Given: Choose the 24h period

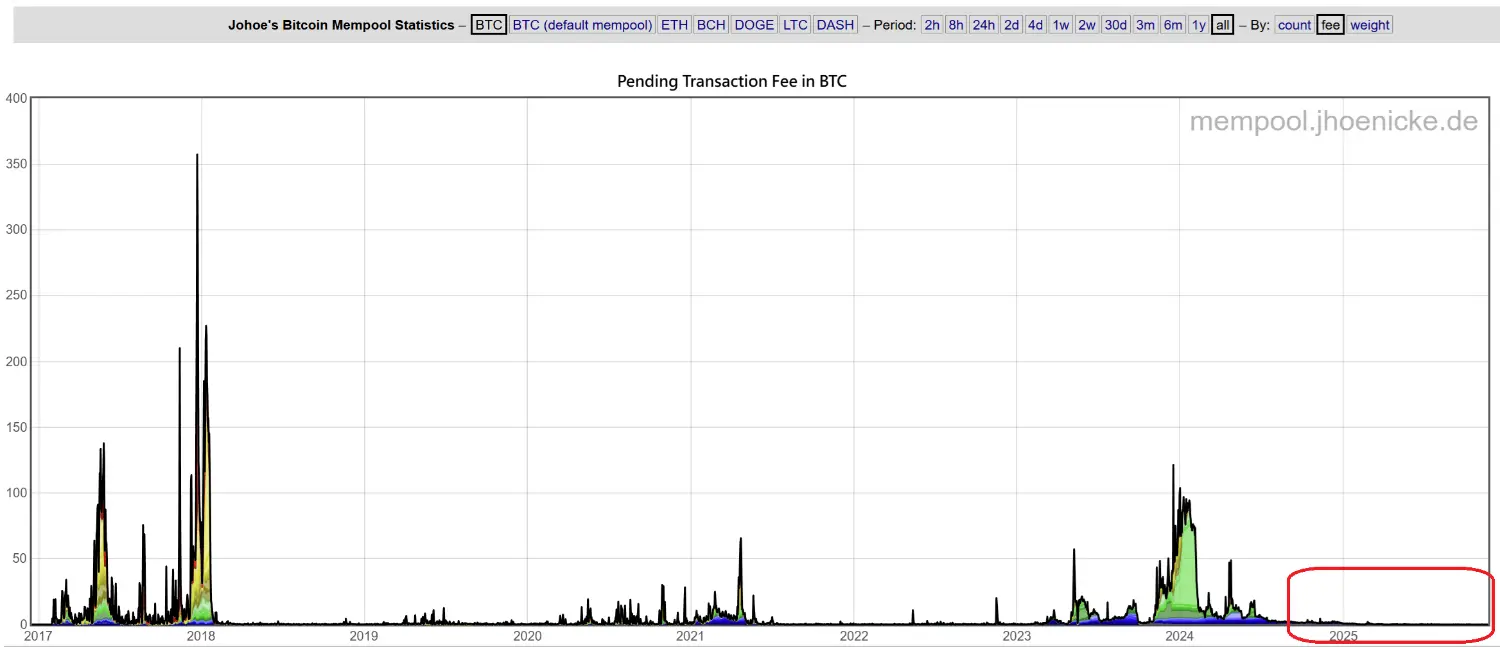Looking at the screenshot, I should point(983,25).
